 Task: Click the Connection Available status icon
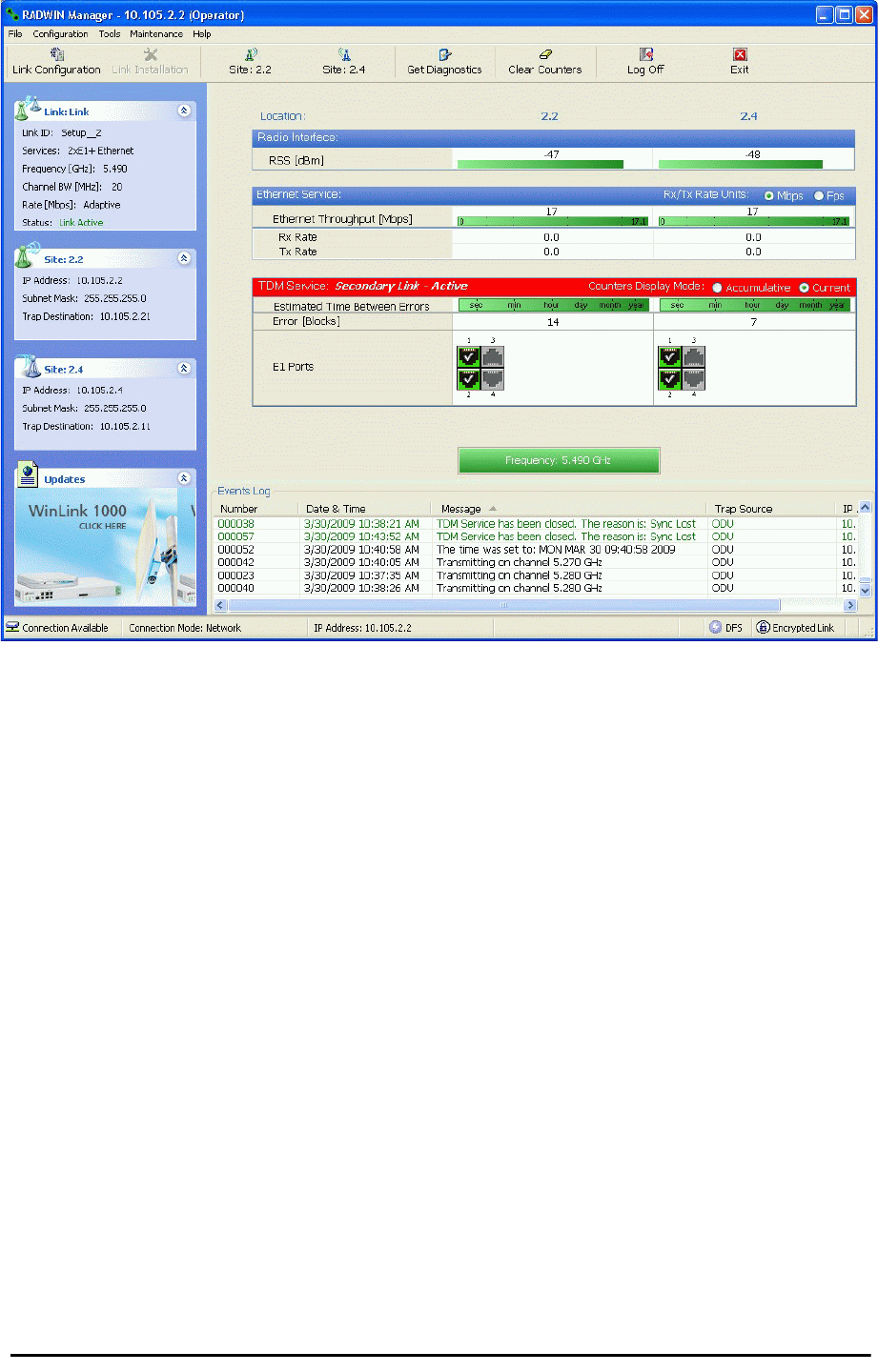pos(13,628)
